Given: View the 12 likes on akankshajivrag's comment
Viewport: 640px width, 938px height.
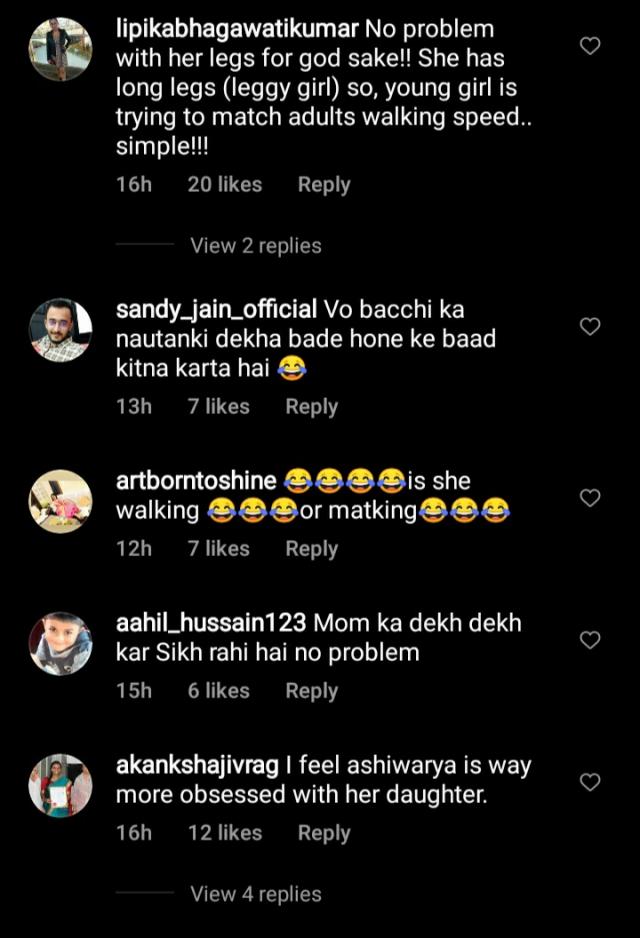Looking at the screenshot, I should point(224,833).
